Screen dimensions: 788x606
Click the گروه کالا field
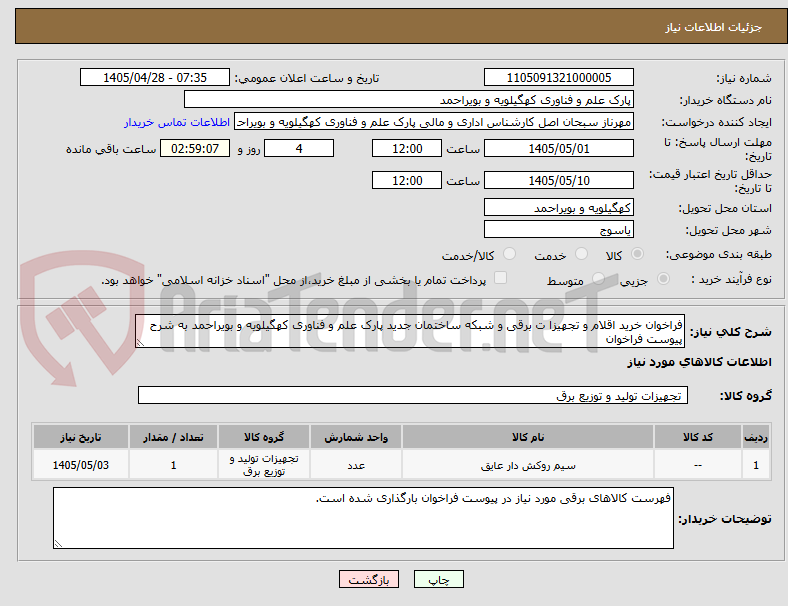coord(413,395)
